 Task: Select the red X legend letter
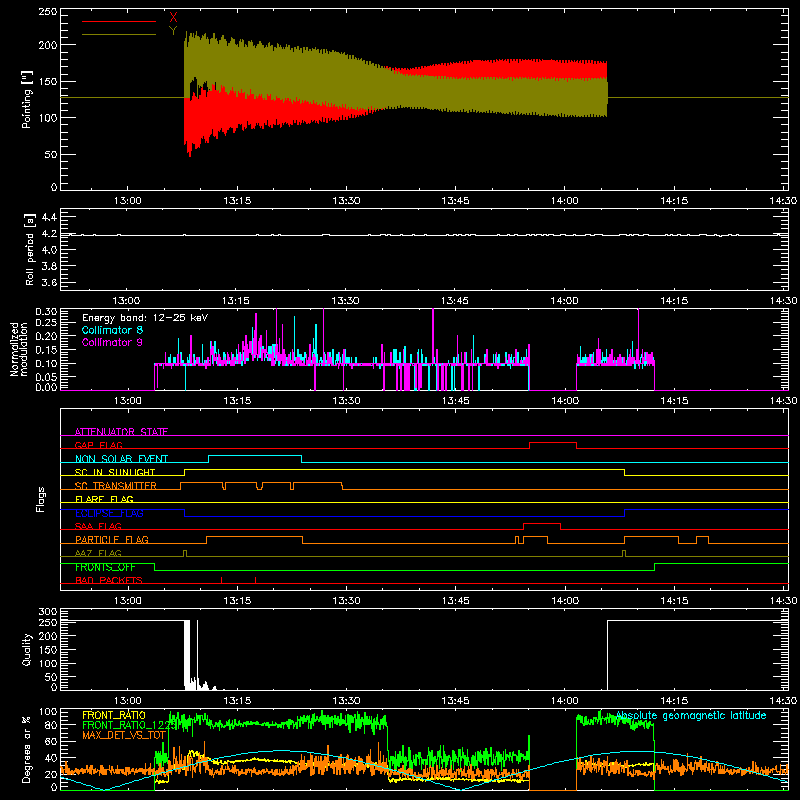pos(173,18)
